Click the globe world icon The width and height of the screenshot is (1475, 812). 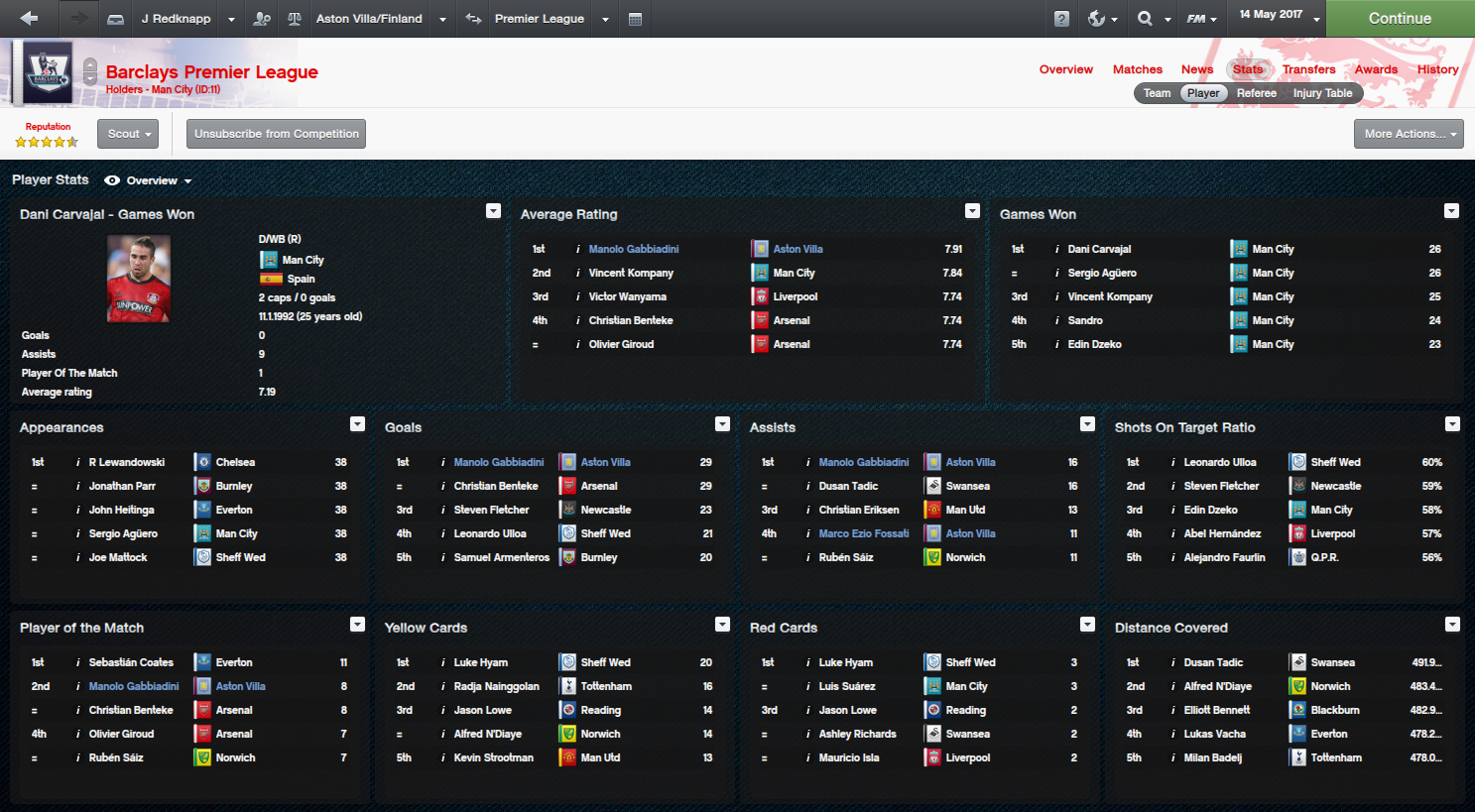[x=1096, y=19]
